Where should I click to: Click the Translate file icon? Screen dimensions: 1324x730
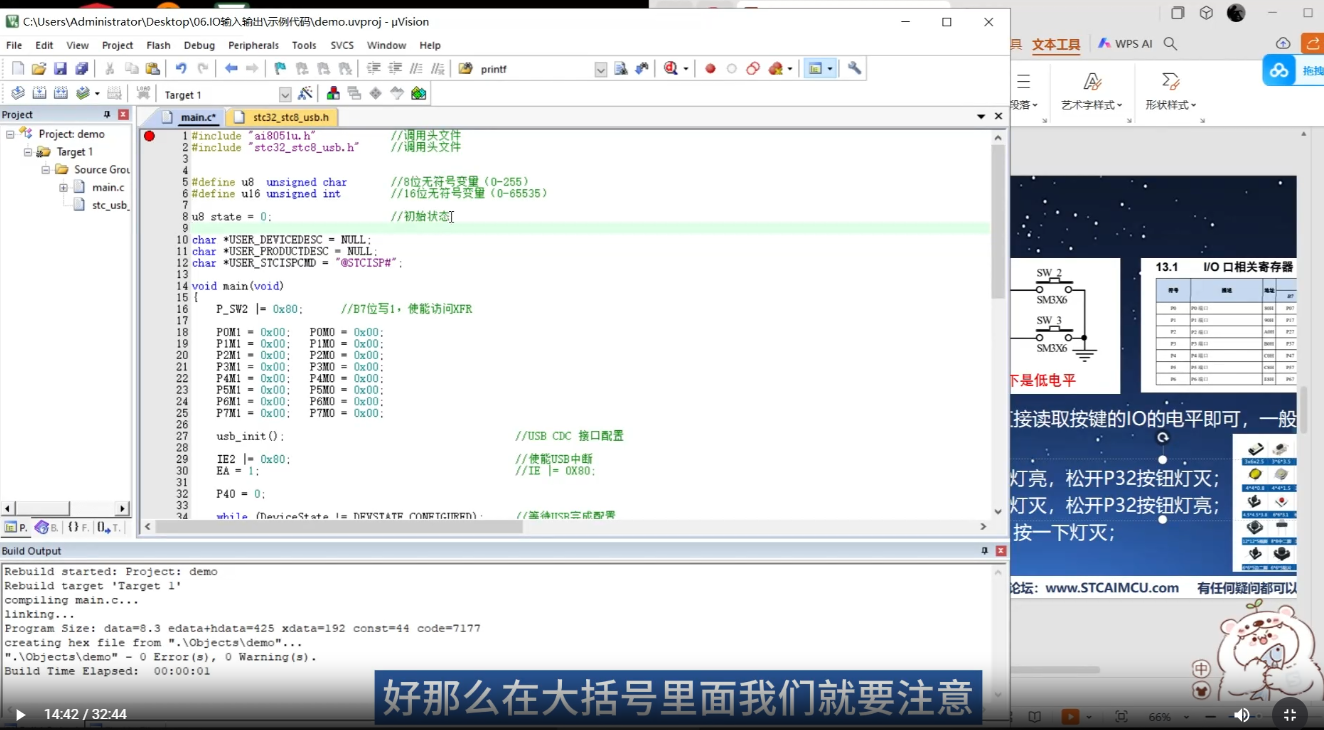(x=18, y=93)
